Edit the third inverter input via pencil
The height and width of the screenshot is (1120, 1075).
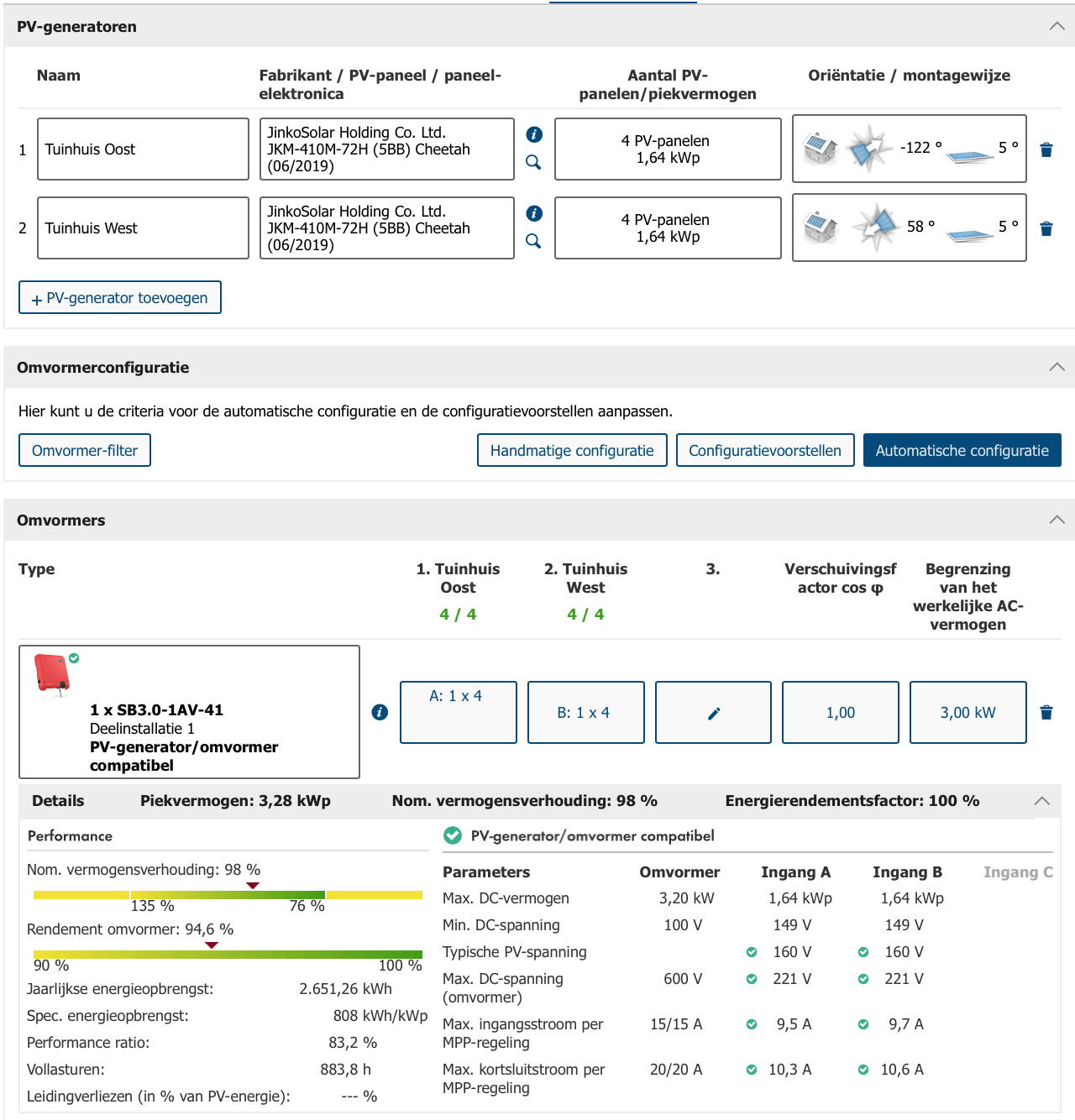713,713
